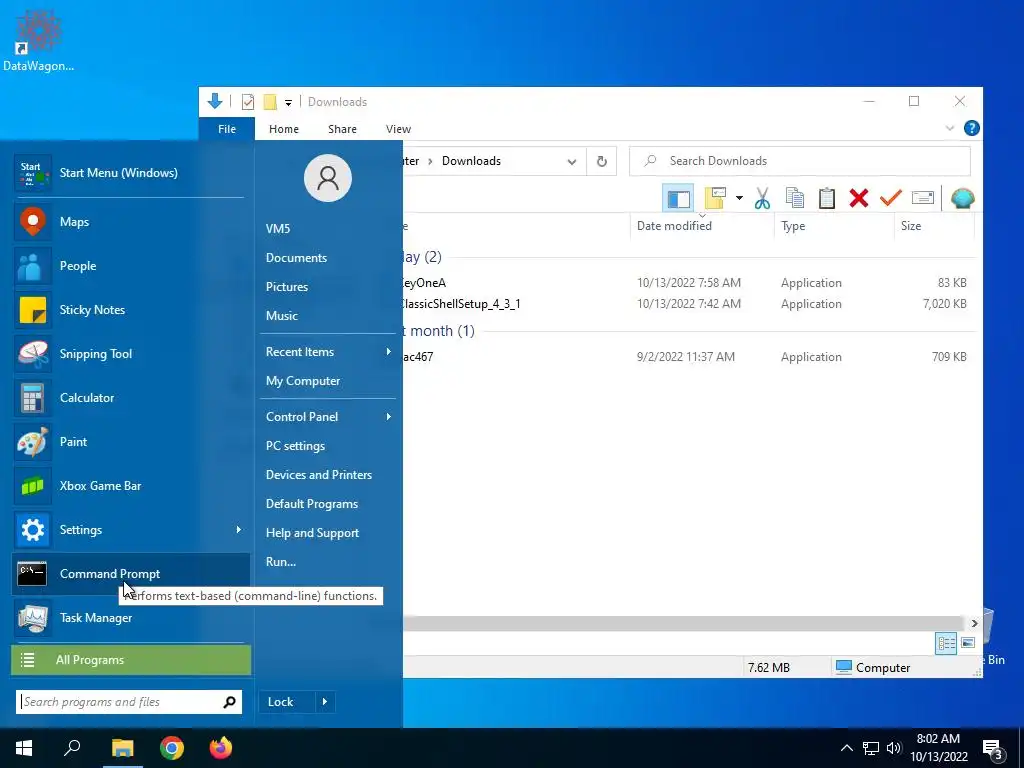Open Xbox Game Bar
The image size is (1024, 768).
tap(131, 486)
